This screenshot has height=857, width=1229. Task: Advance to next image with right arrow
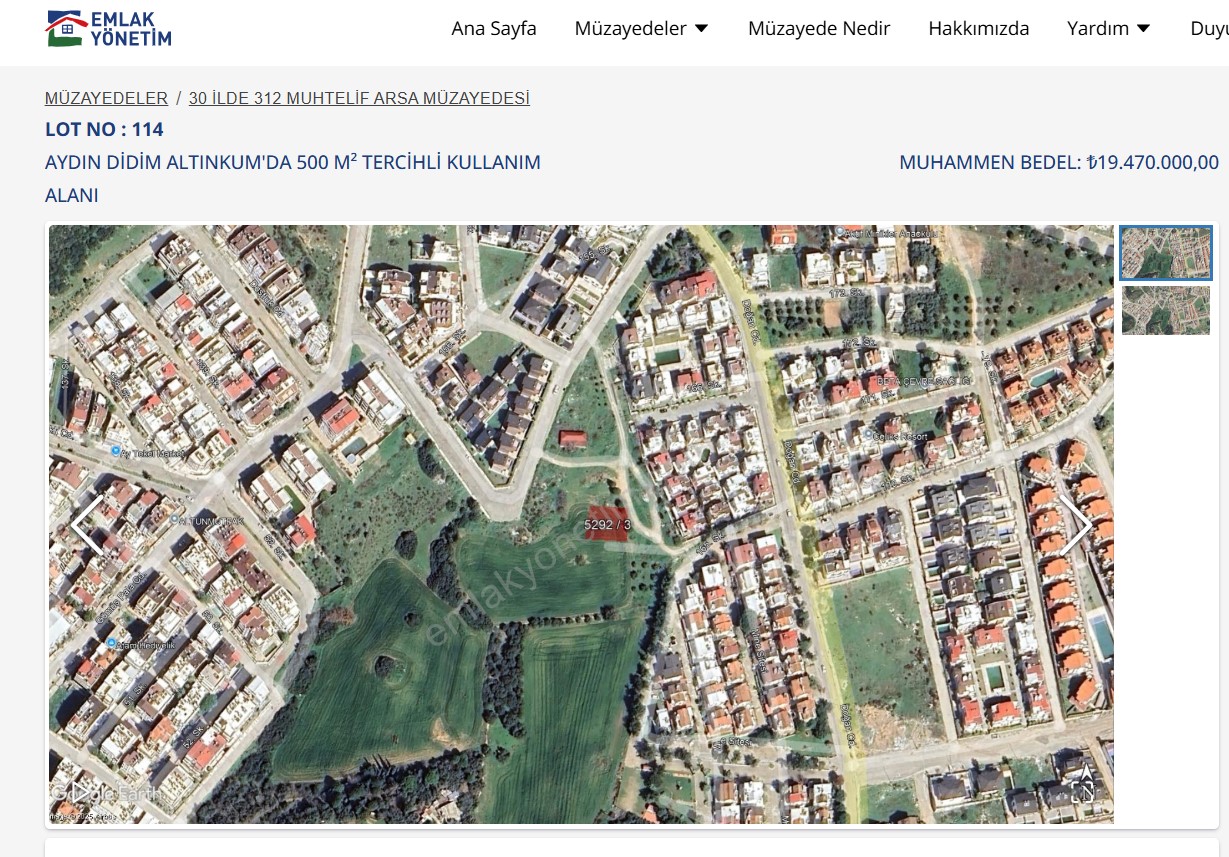(1076, 525)
